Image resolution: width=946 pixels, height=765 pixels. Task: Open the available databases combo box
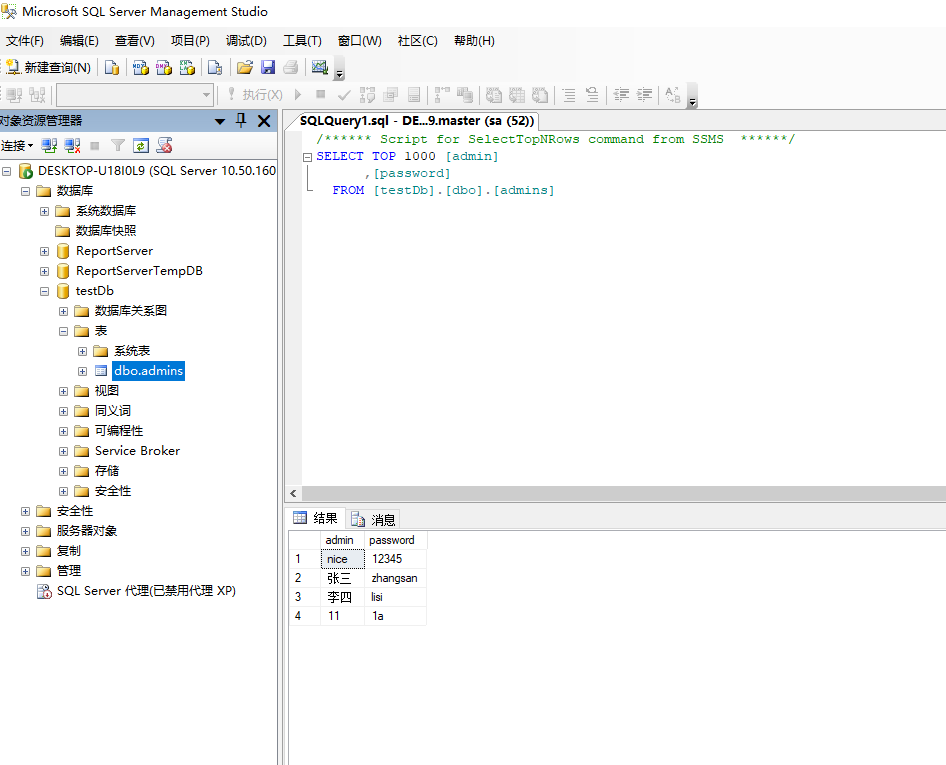[135, 95]
